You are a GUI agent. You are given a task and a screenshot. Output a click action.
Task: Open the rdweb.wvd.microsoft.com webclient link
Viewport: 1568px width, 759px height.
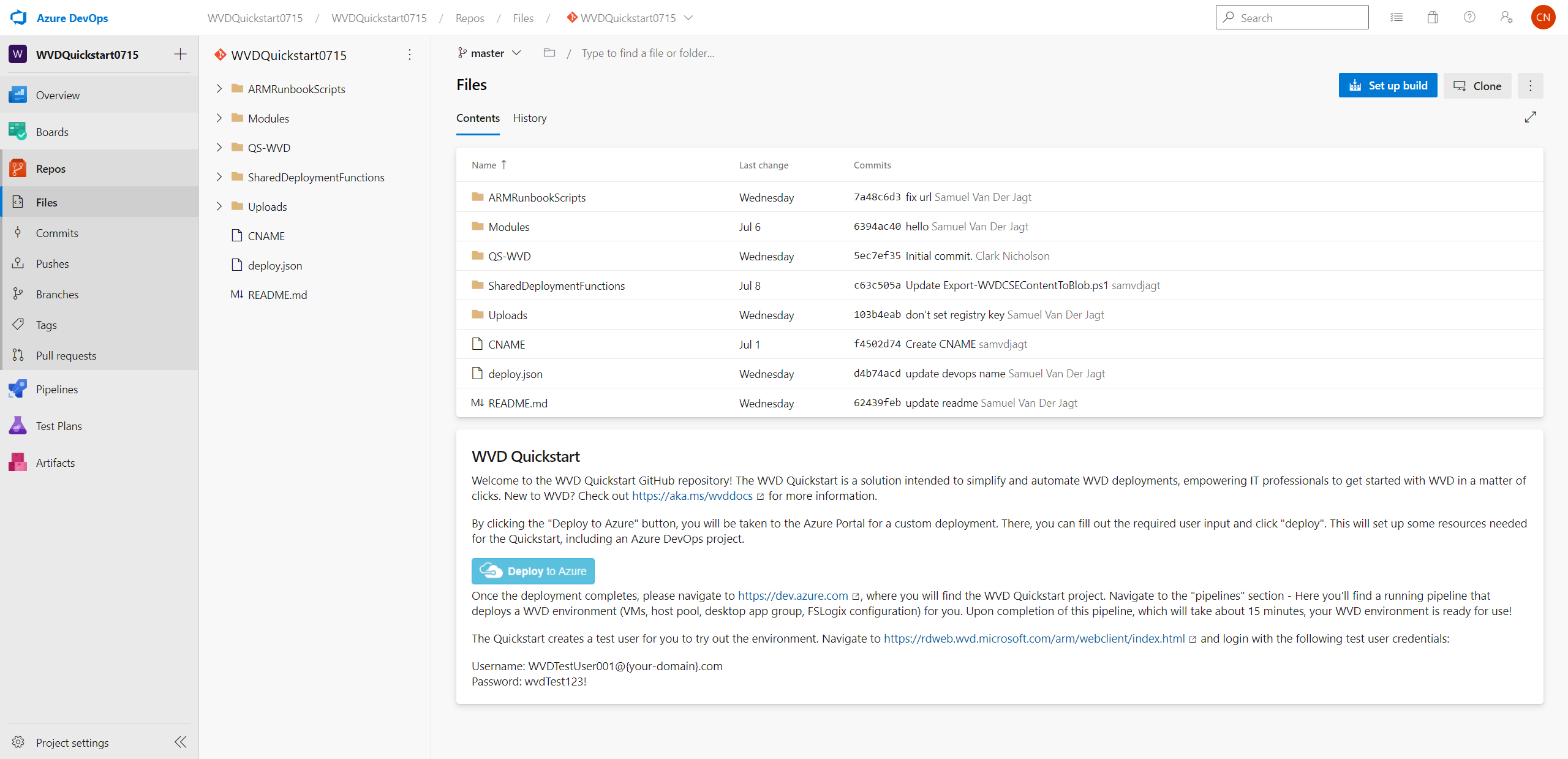point(1034,638)
